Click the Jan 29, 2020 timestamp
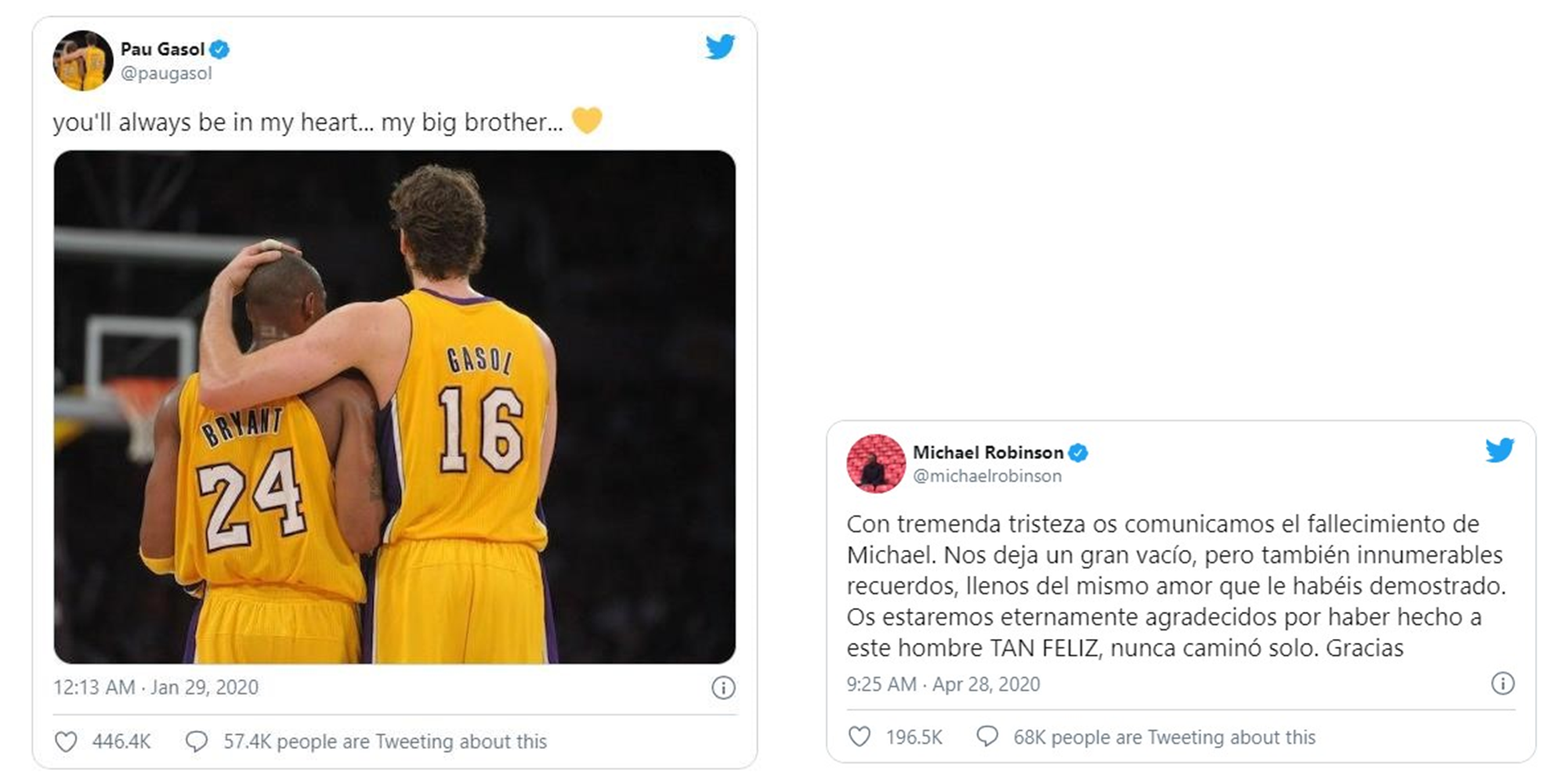The width and height of the screenshot is (1560, 784). pyautogui.click(x=156, y=688)
